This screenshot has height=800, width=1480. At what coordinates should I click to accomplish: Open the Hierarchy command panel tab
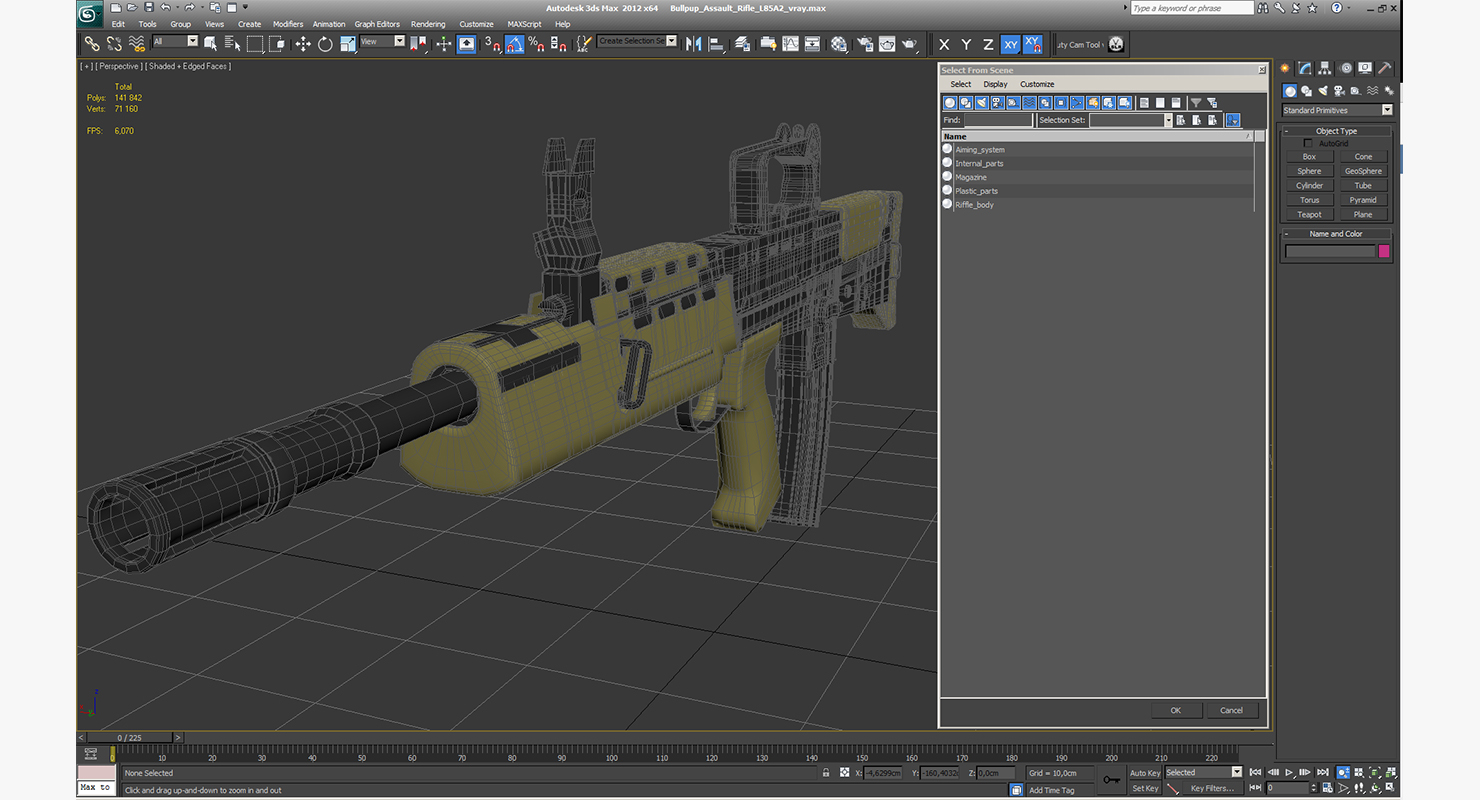(x=1325, y=68)
